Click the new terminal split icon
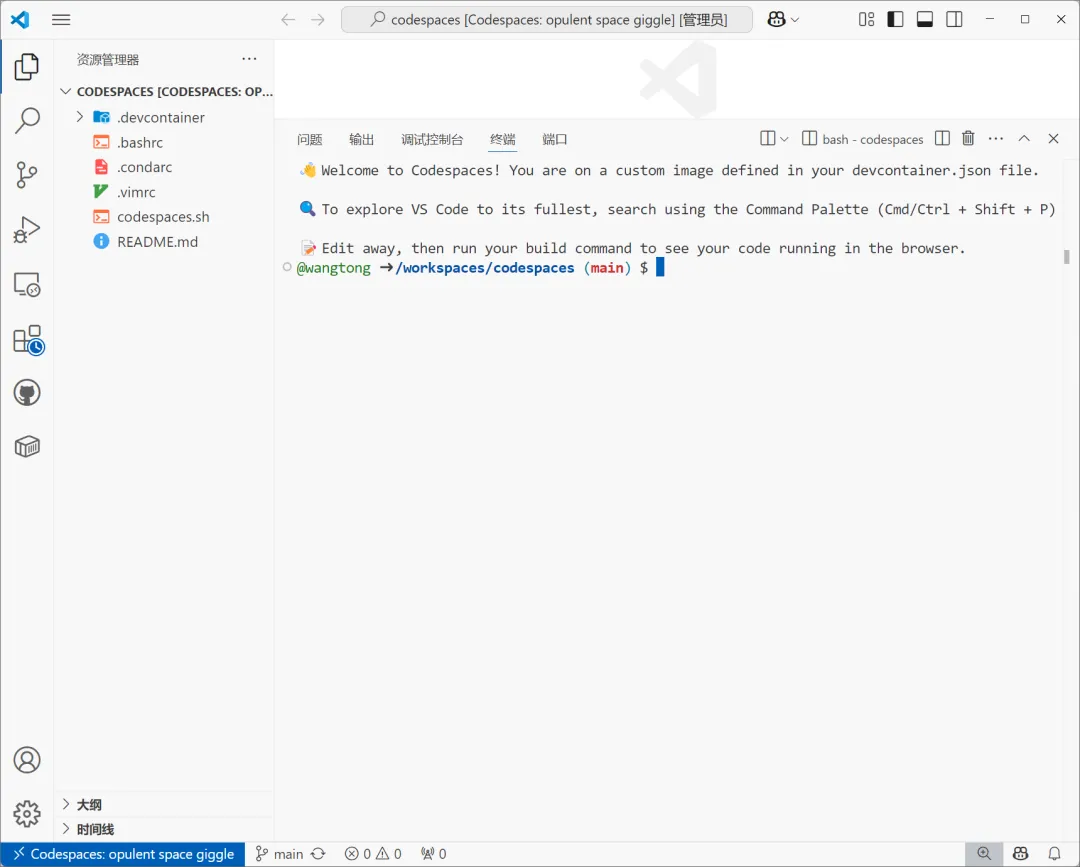The width and height of the screenshot is (1080, 867). (x=767, y=138)
